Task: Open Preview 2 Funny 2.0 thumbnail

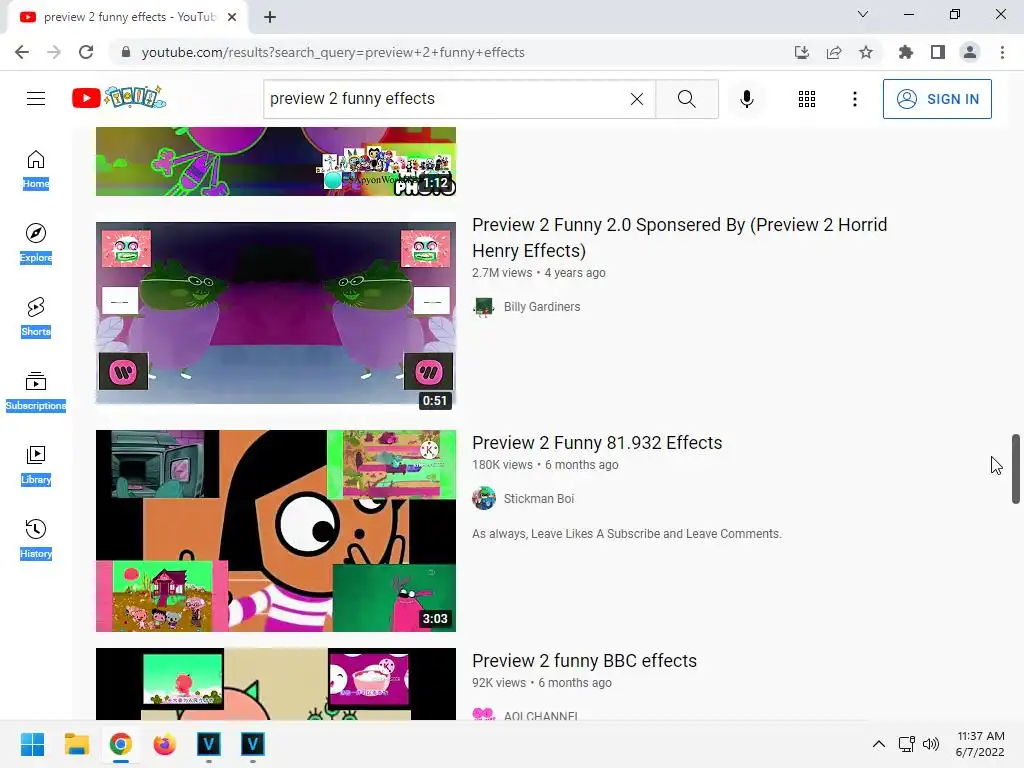Action: click(276, 313)
